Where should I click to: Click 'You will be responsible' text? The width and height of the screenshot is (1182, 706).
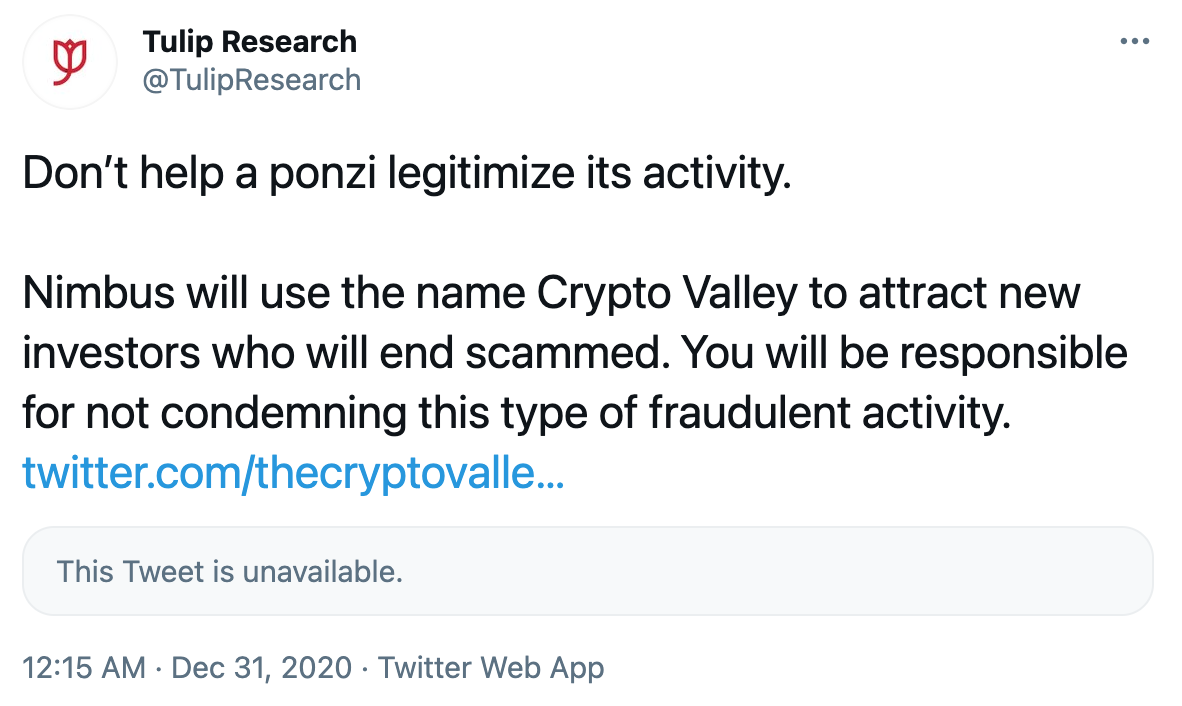click(x=904, y=353)
